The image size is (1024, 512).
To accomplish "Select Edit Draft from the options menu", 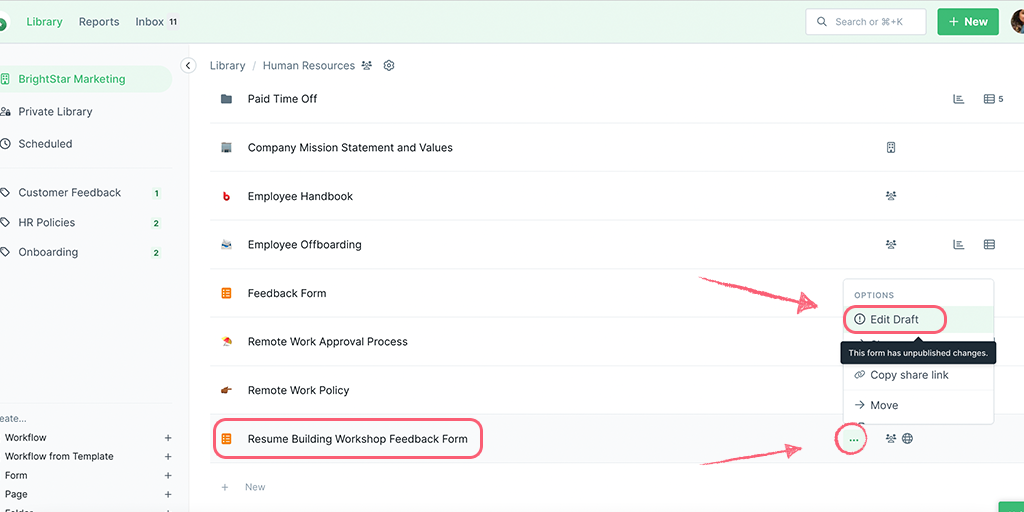I will [x=894, y=320].
